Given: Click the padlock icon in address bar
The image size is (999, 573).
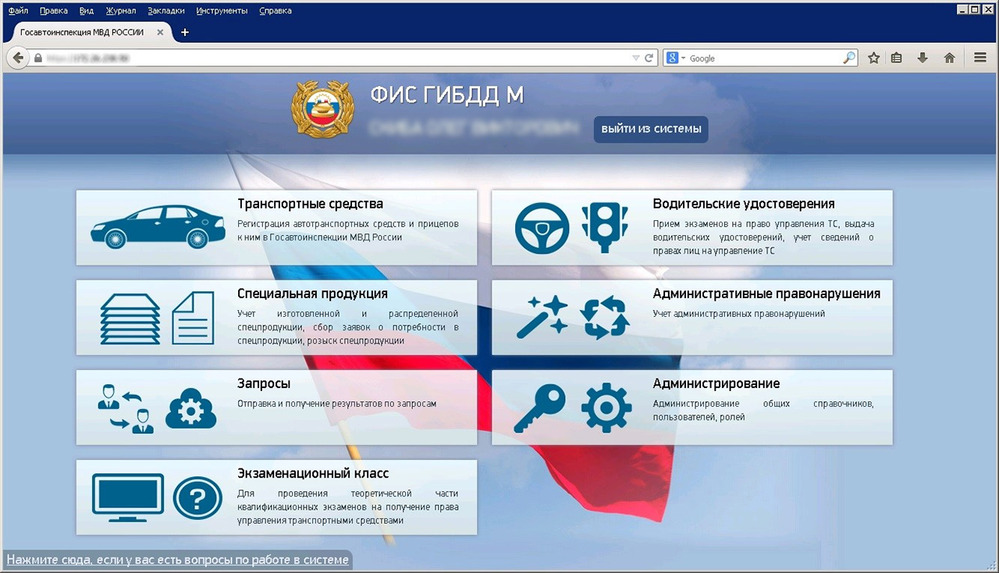Looking at the screenshot, I should click(38, 58).
